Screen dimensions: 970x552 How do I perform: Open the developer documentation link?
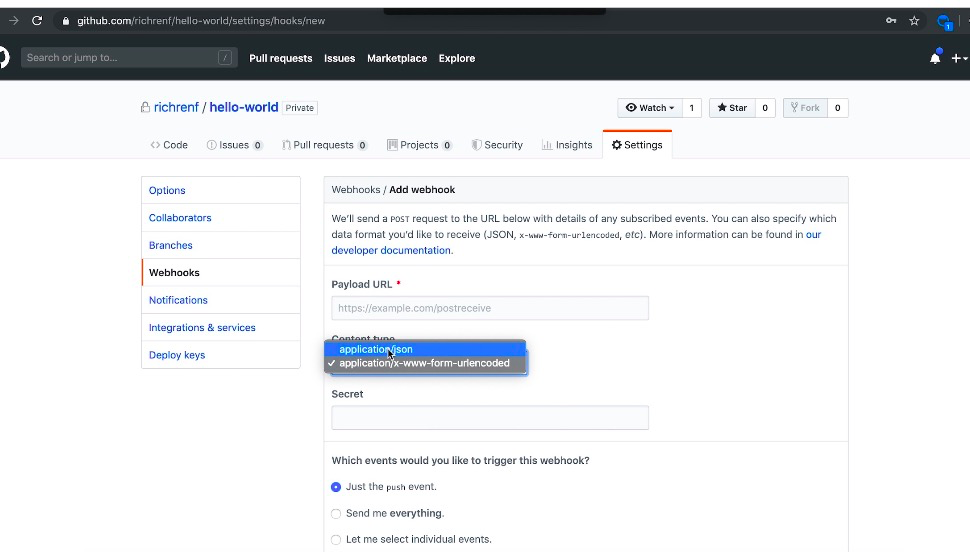click(391, 250)
